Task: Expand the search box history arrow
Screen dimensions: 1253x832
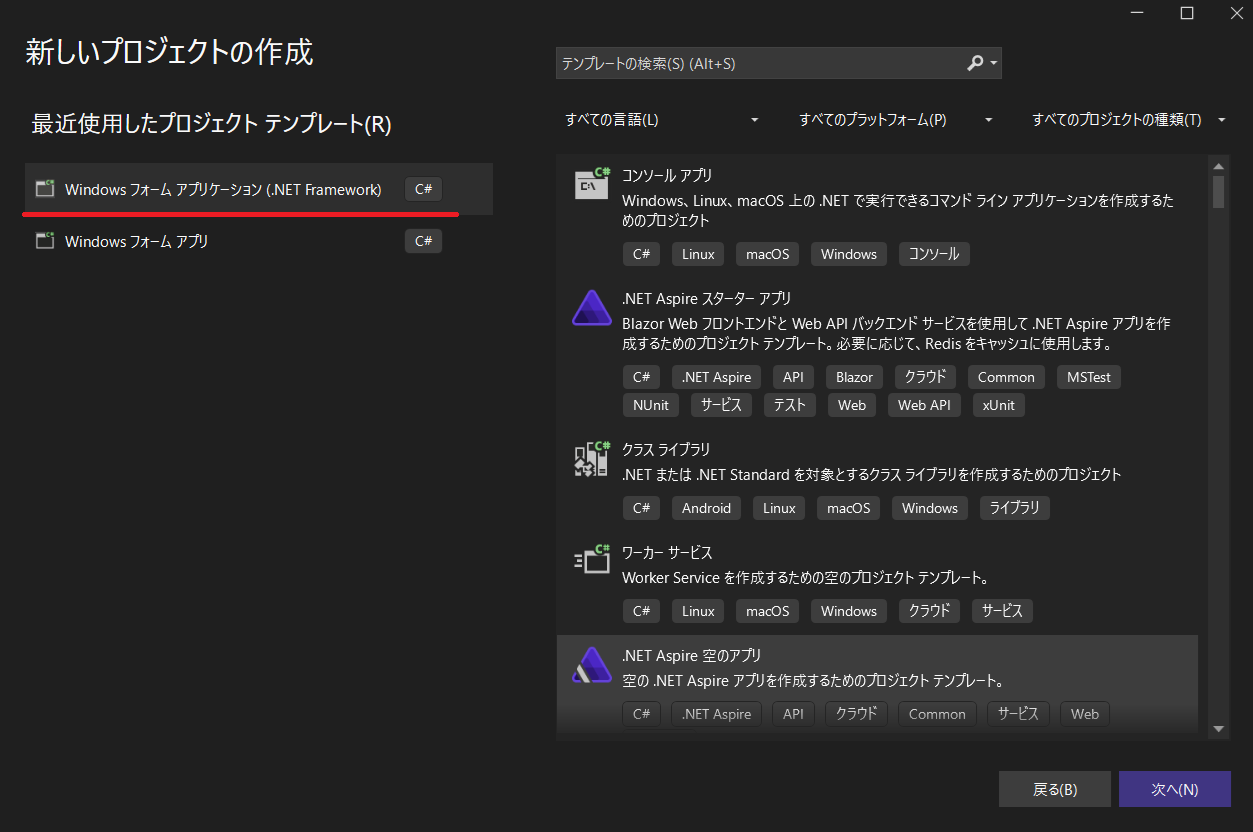Action: click(x=994, y=62)
